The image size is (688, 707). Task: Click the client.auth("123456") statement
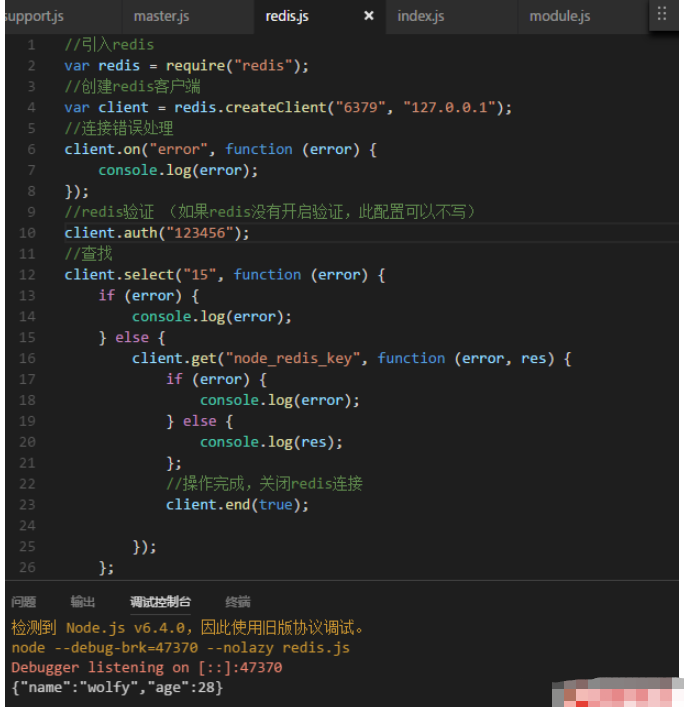click(x=156, y=233)
